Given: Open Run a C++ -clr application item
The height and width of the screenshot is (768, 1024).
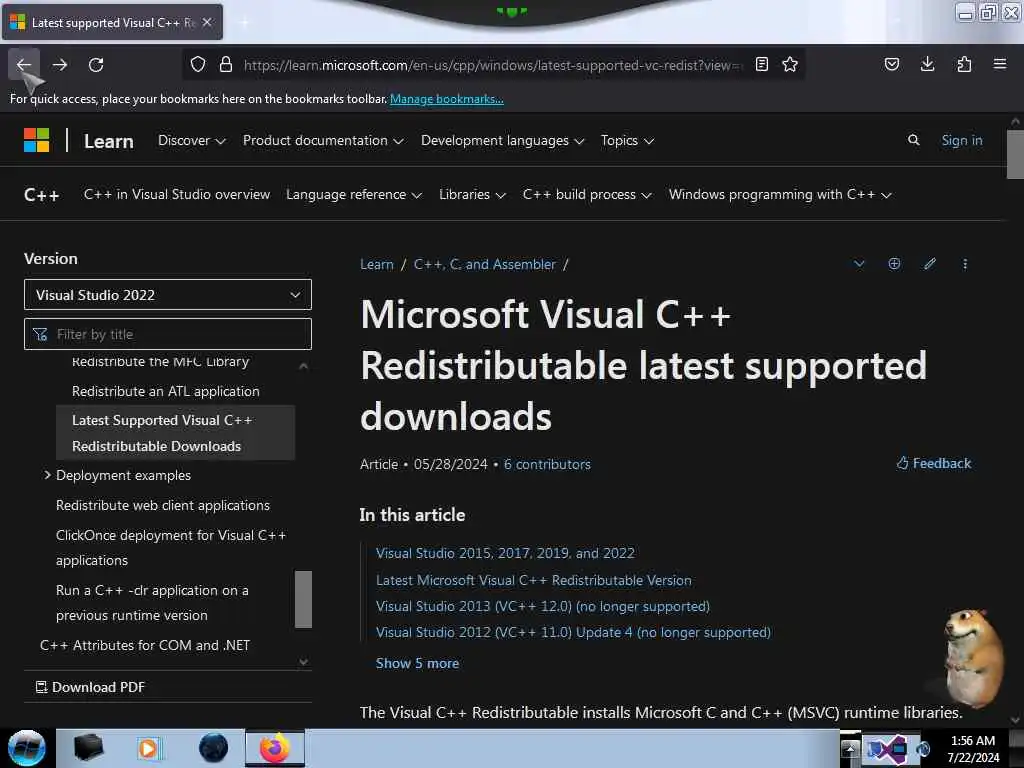Looking at the screenshot, I should [x=152, y=602].
